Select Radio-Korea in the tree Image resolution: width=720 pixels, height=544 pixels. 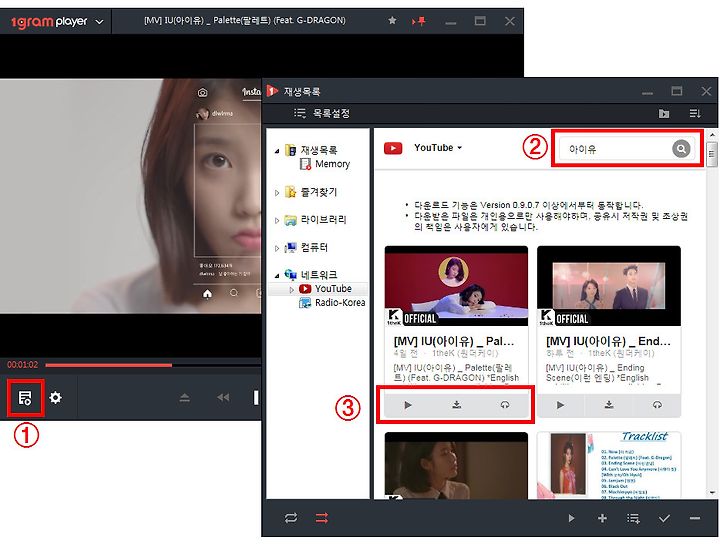point(332,303)
